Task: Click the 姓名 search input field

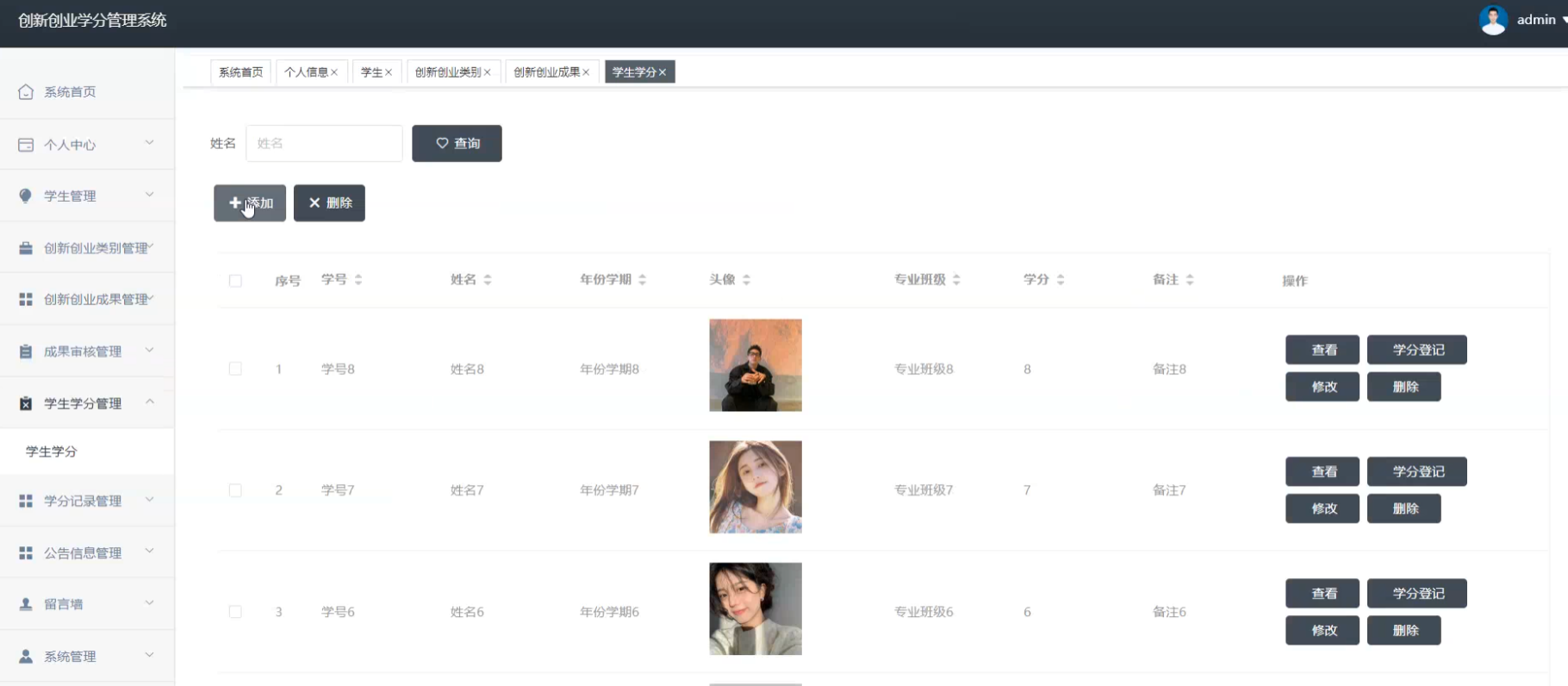Action: point(324,143)
